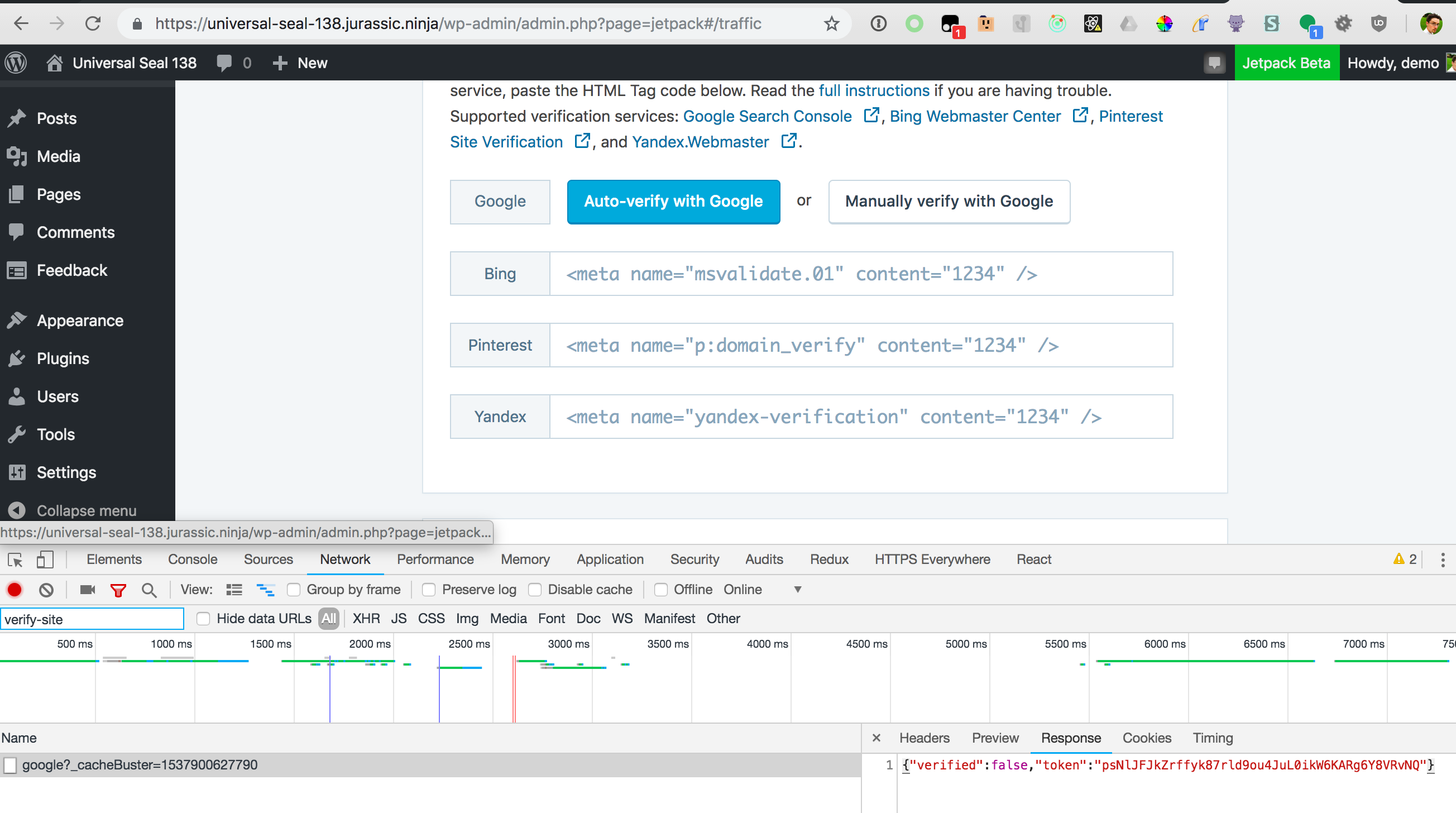Click Auto-verify with Google button
Viewport: 1456px width, 813px height.
coord(673,201)
